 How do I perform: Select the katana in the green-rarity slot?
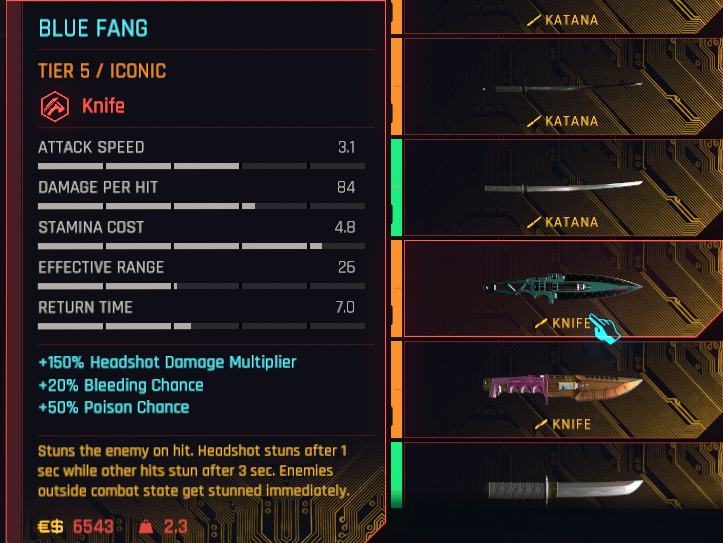coord(563,188)
